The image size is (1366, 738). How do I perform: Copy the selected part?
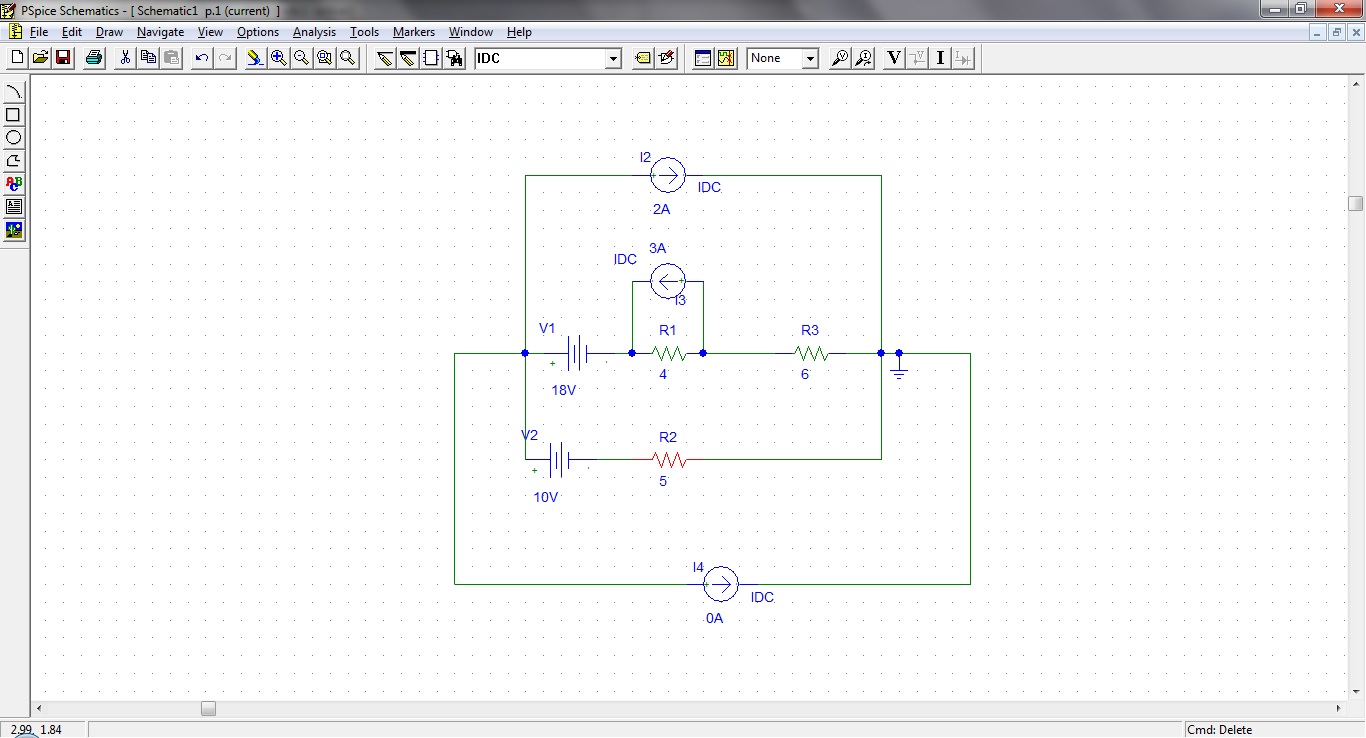(x=148, y=58)
